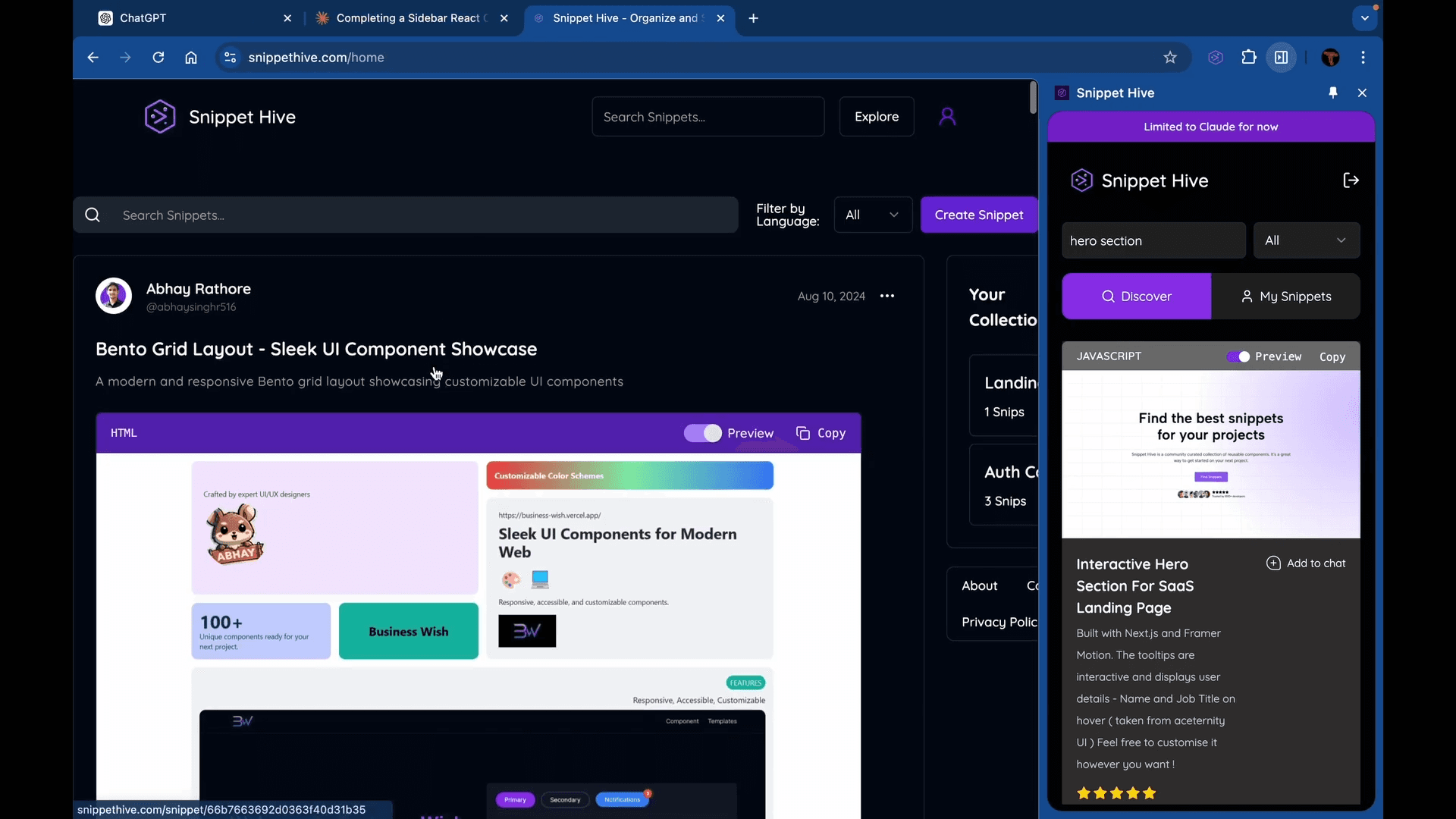Open the browser extensions puzzle icon
1456x819 pixels.
click(x=1248, y=57)
